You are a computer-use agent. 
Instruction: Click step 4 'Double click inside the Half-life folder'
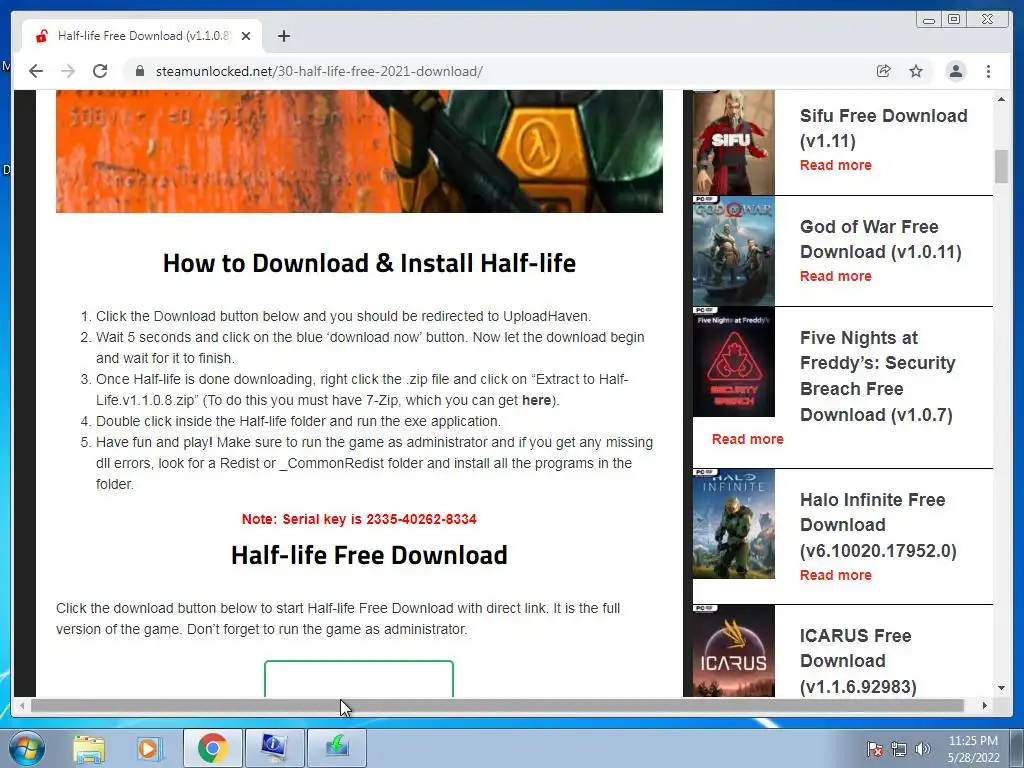click(x=298, y=421)
